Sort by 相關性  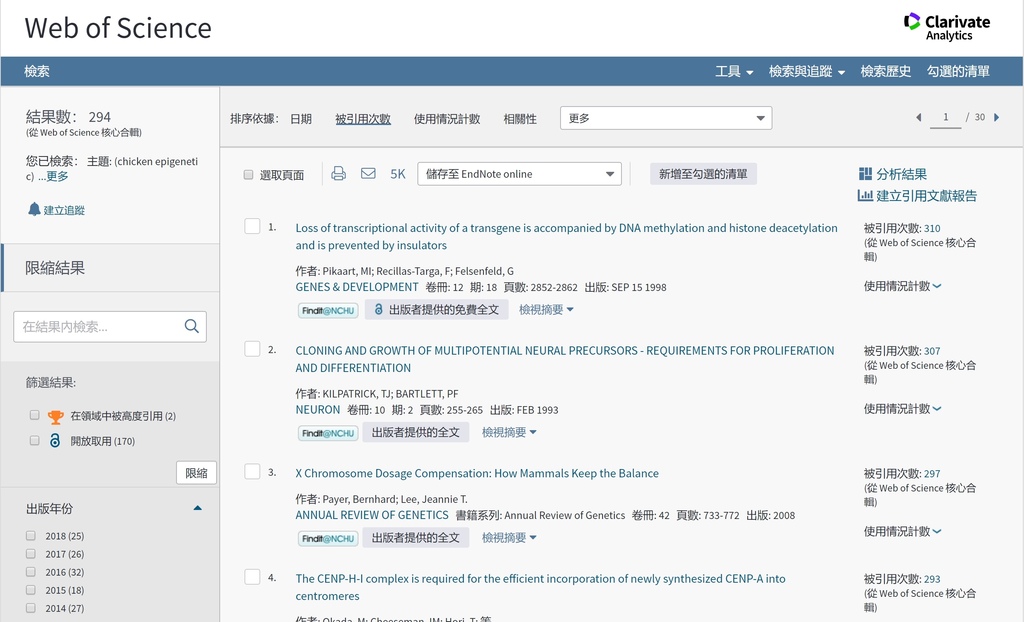520,119
